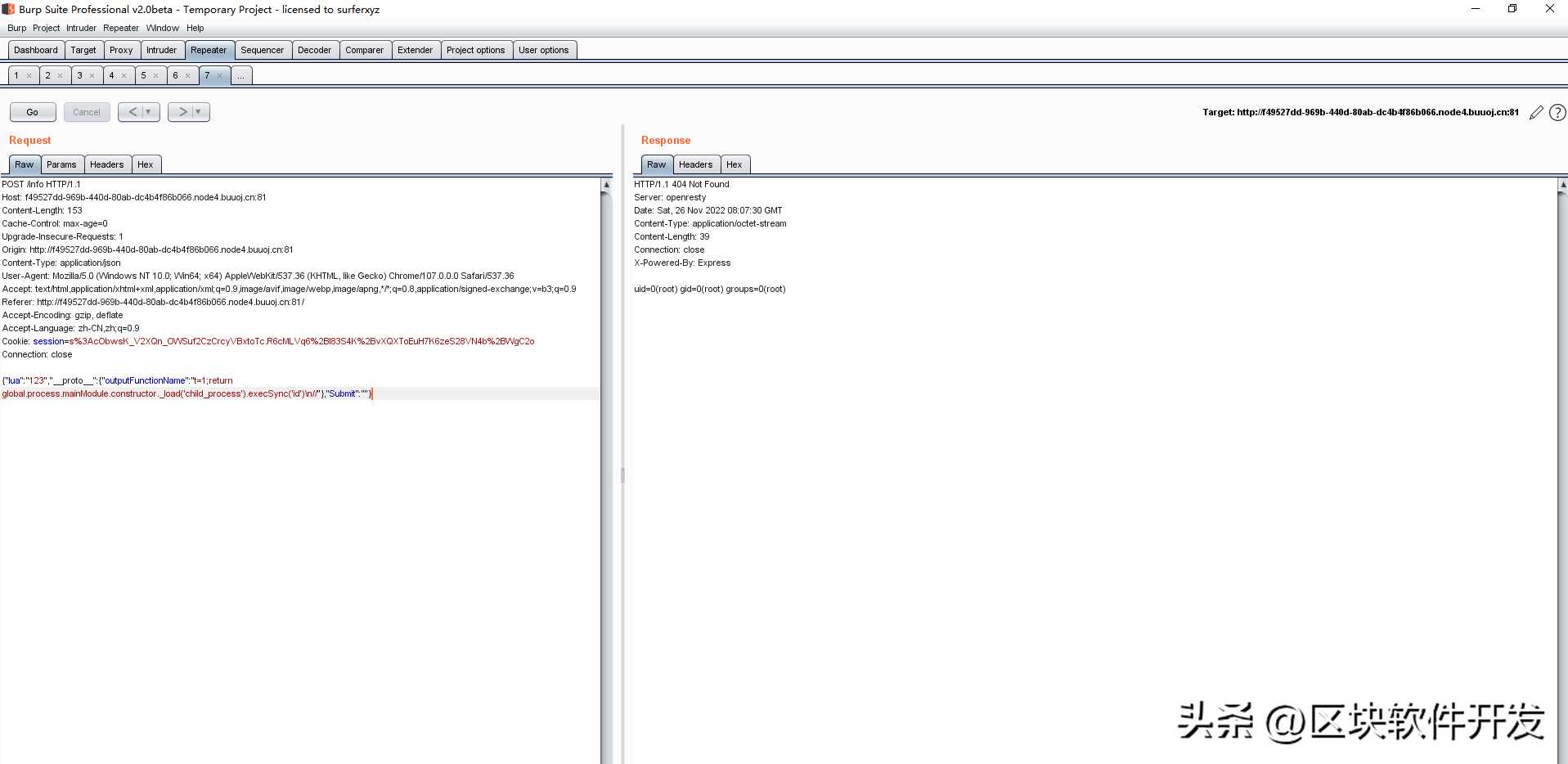Image resolution: width=1568 pixels, height=764 pixels.
Task: Close Repeater tab 7
Action: coord(219,76)
